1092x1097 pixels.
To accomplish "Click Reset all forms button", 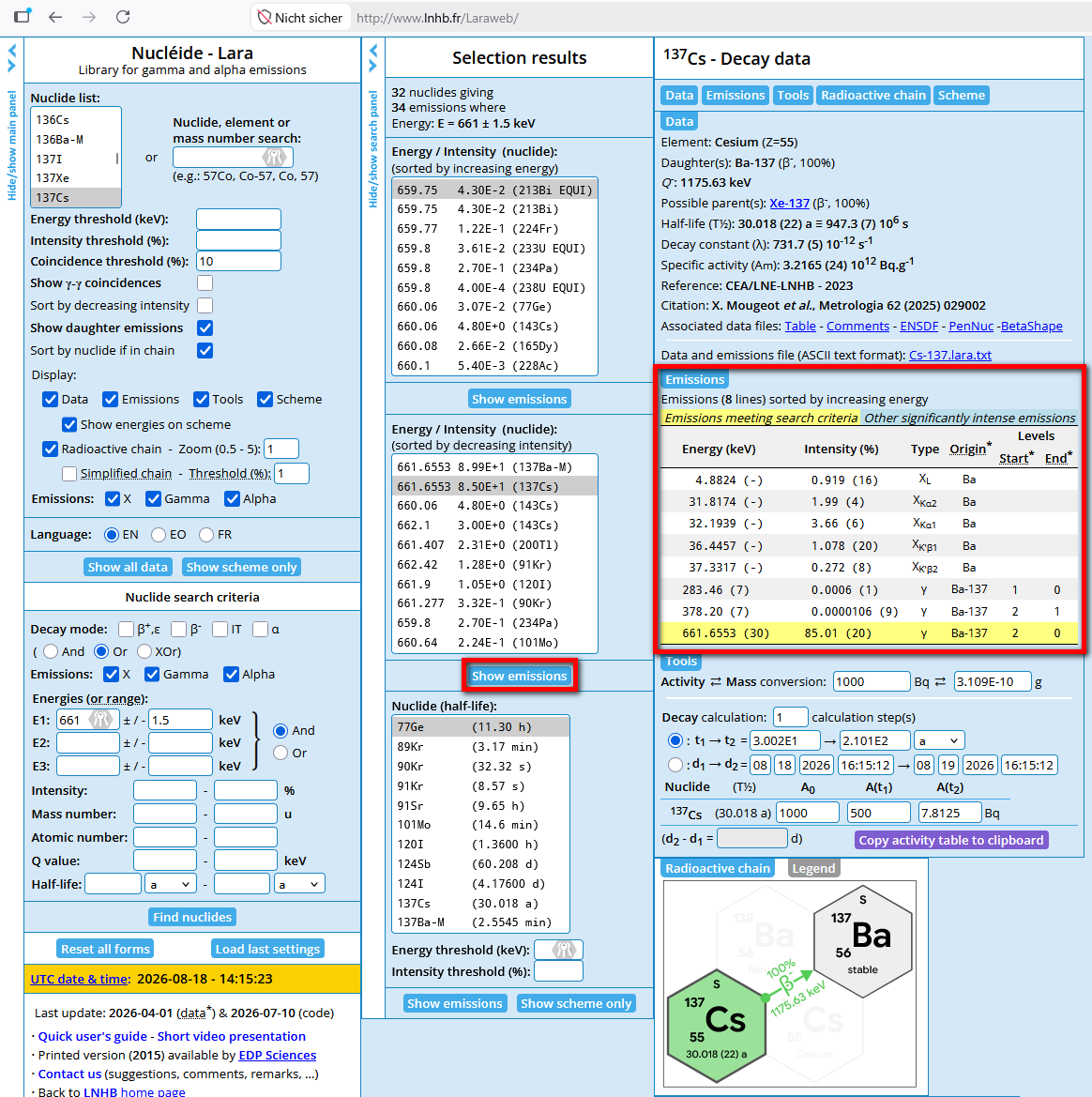I will coord(105,949).
